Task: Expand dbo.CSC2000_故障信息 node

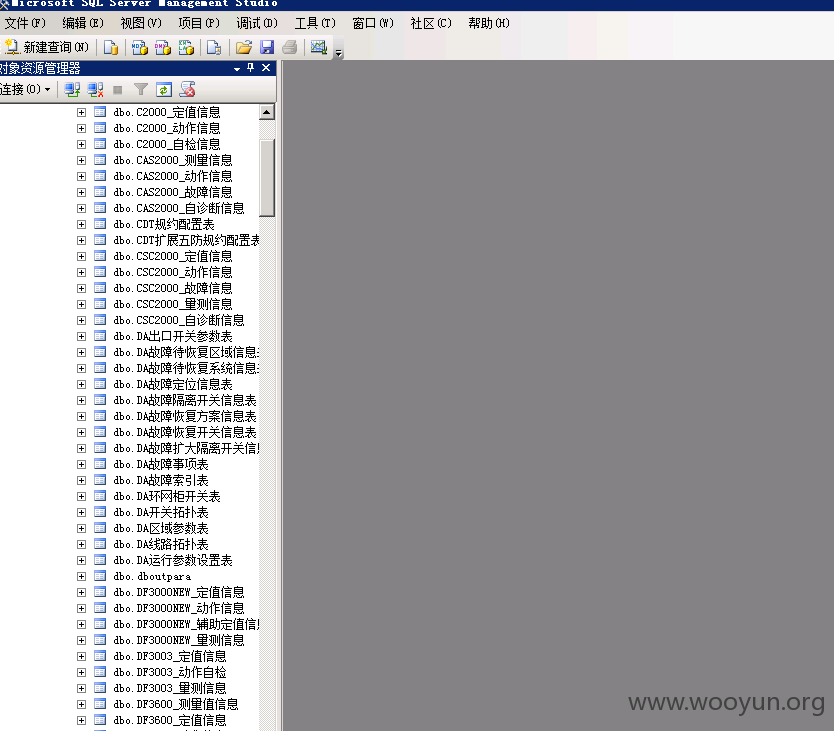Action: [x=81, y=288]
